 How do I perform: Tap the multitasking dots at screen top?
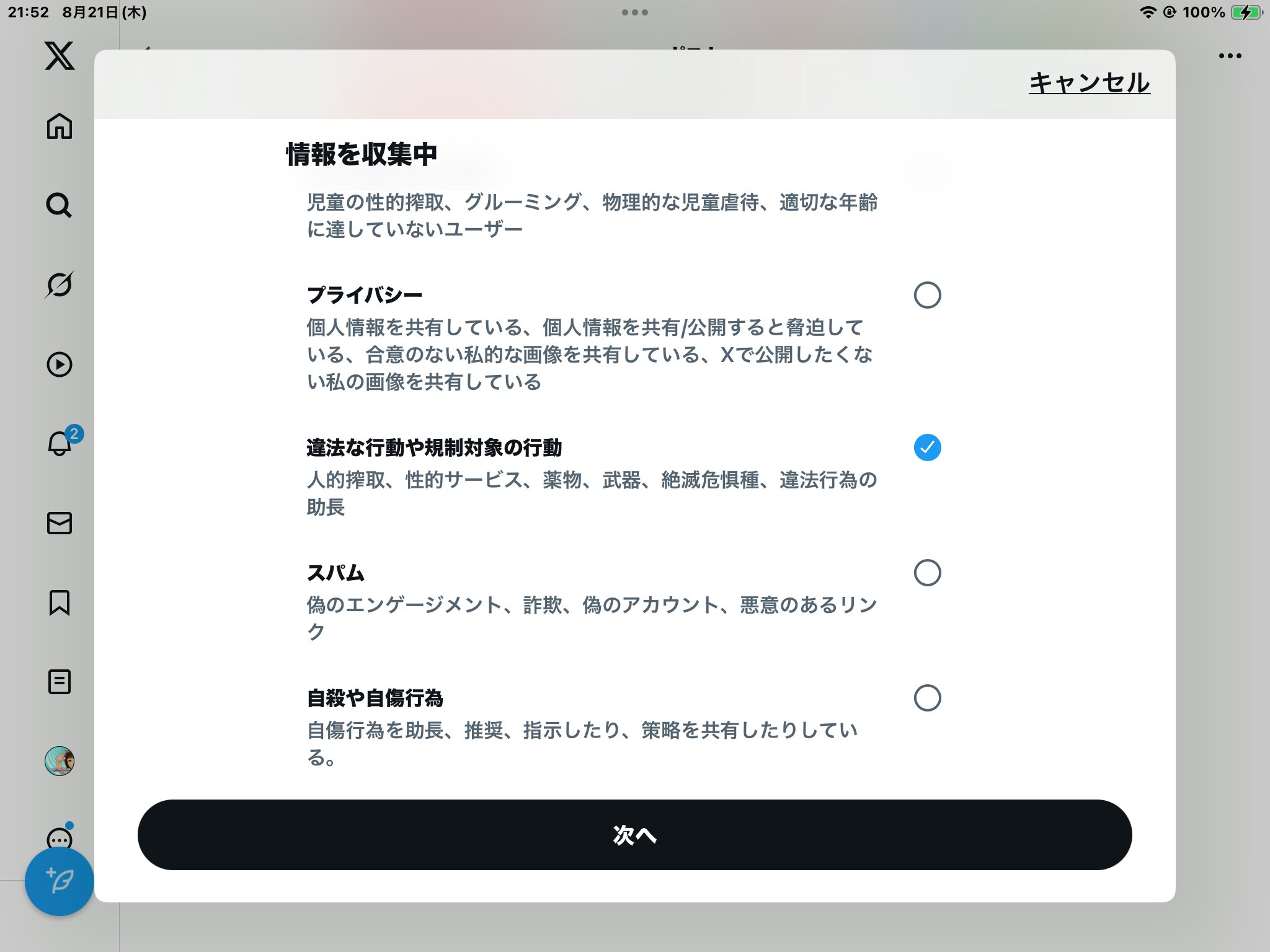635,12
